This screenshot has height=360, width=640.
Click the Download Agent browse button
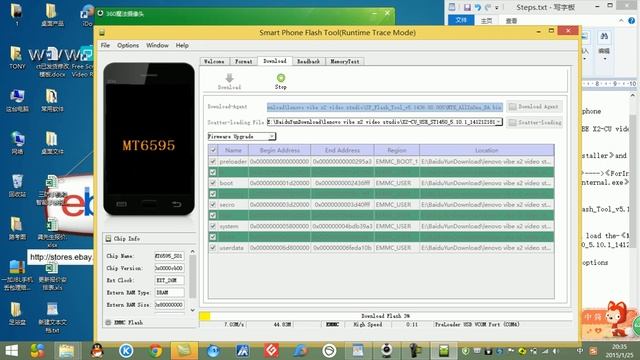point(534,107)
